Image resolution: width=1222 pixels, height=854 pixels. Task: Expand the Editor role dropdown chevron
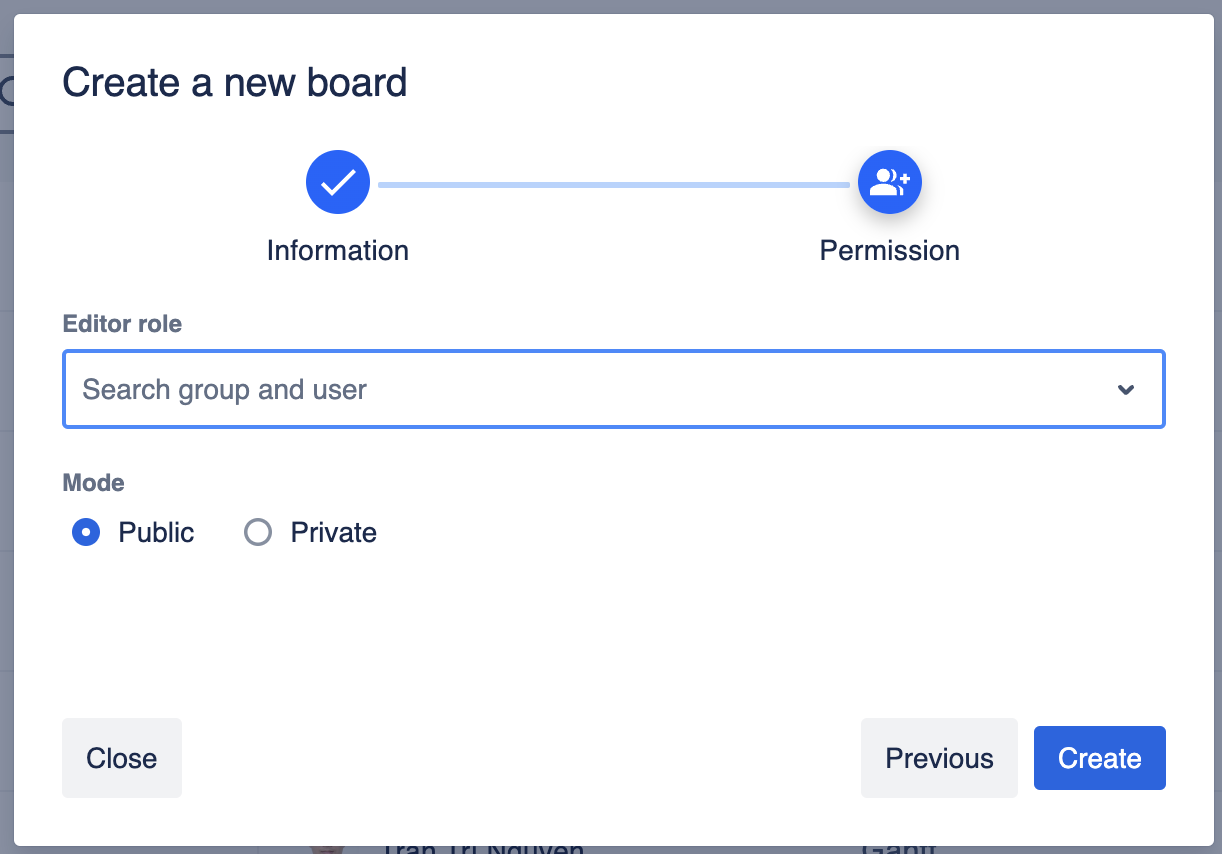point(1126,389)
